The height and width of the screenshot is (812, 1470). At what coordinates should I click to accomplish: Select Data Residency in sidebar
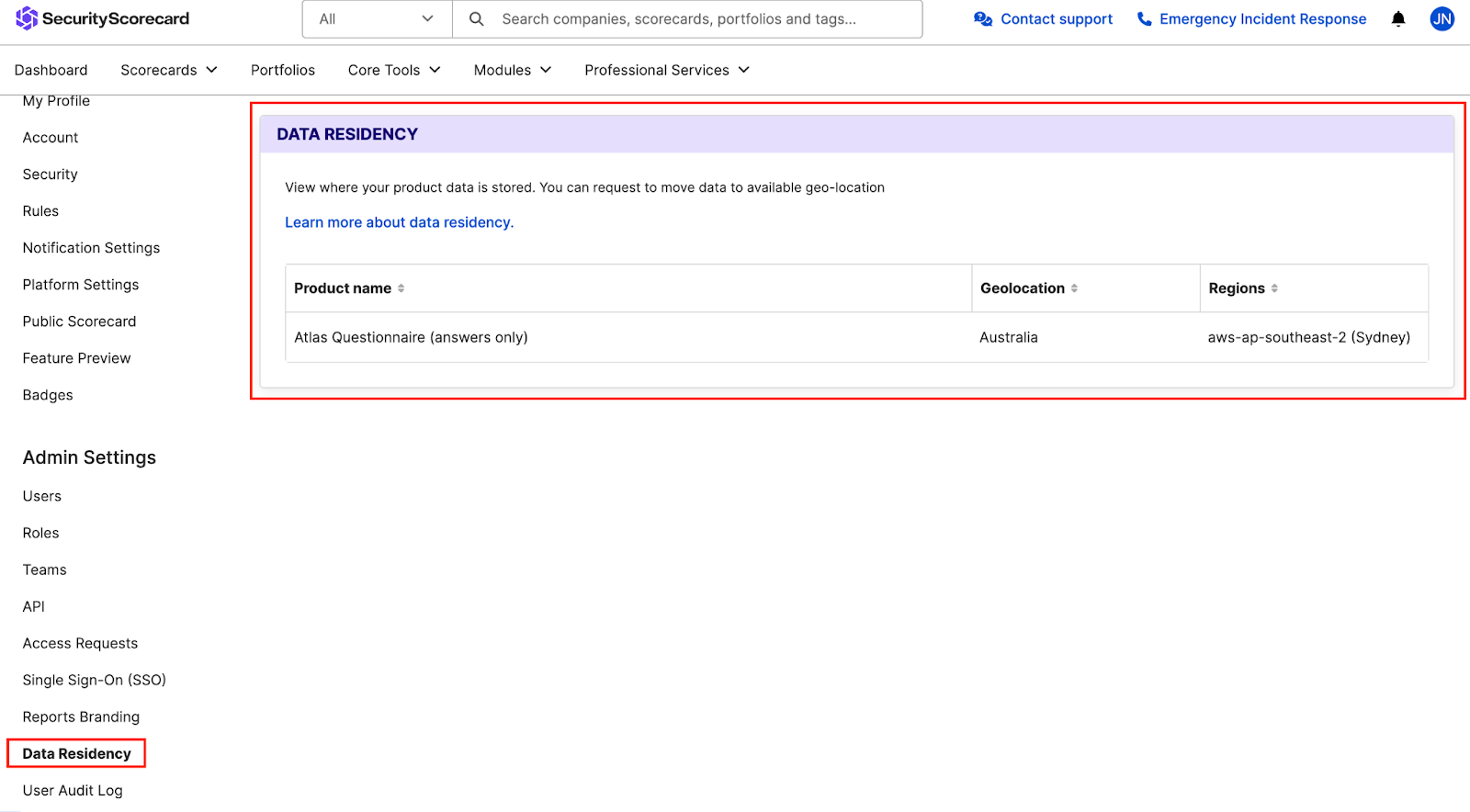click(76, 753)
